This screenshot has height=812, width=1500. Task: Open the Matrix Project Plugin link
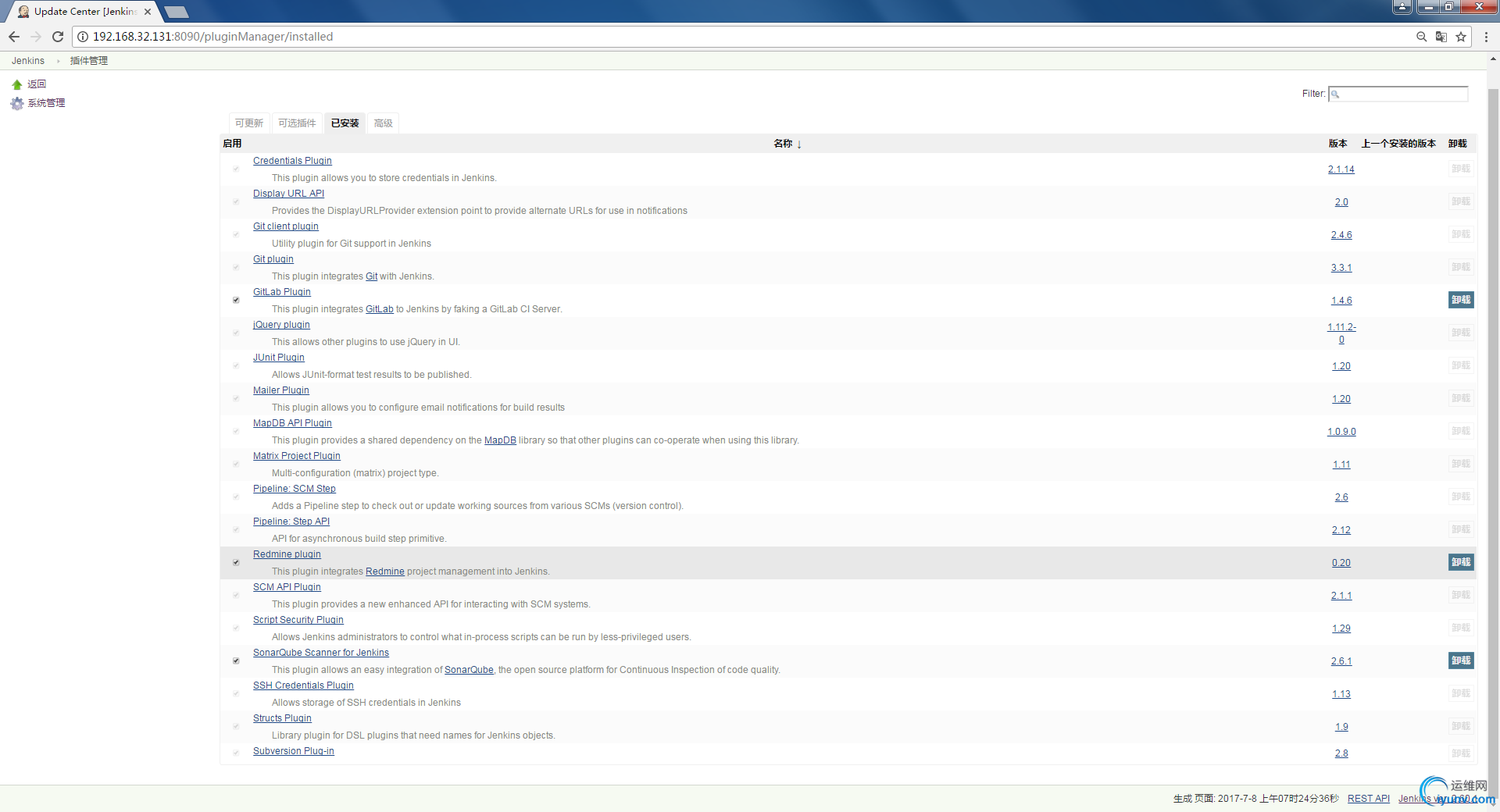[297, 456]
